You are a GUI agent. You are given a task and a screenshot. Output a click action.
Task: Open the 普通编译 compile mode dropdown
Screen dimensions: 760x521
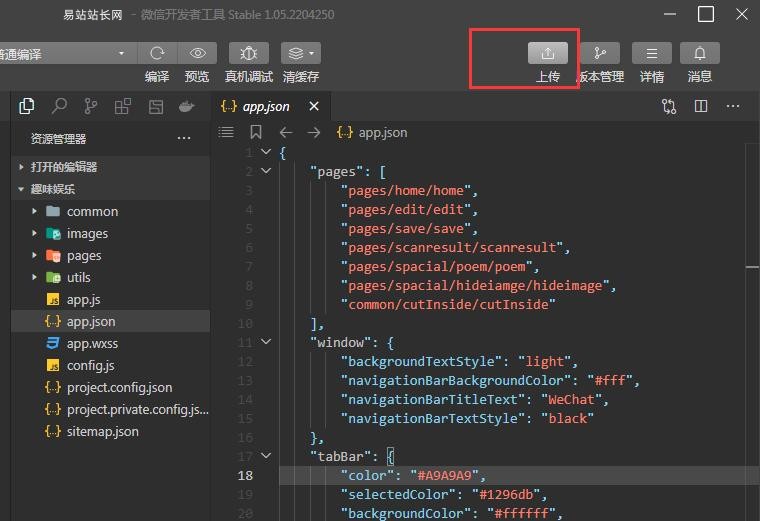65,54
